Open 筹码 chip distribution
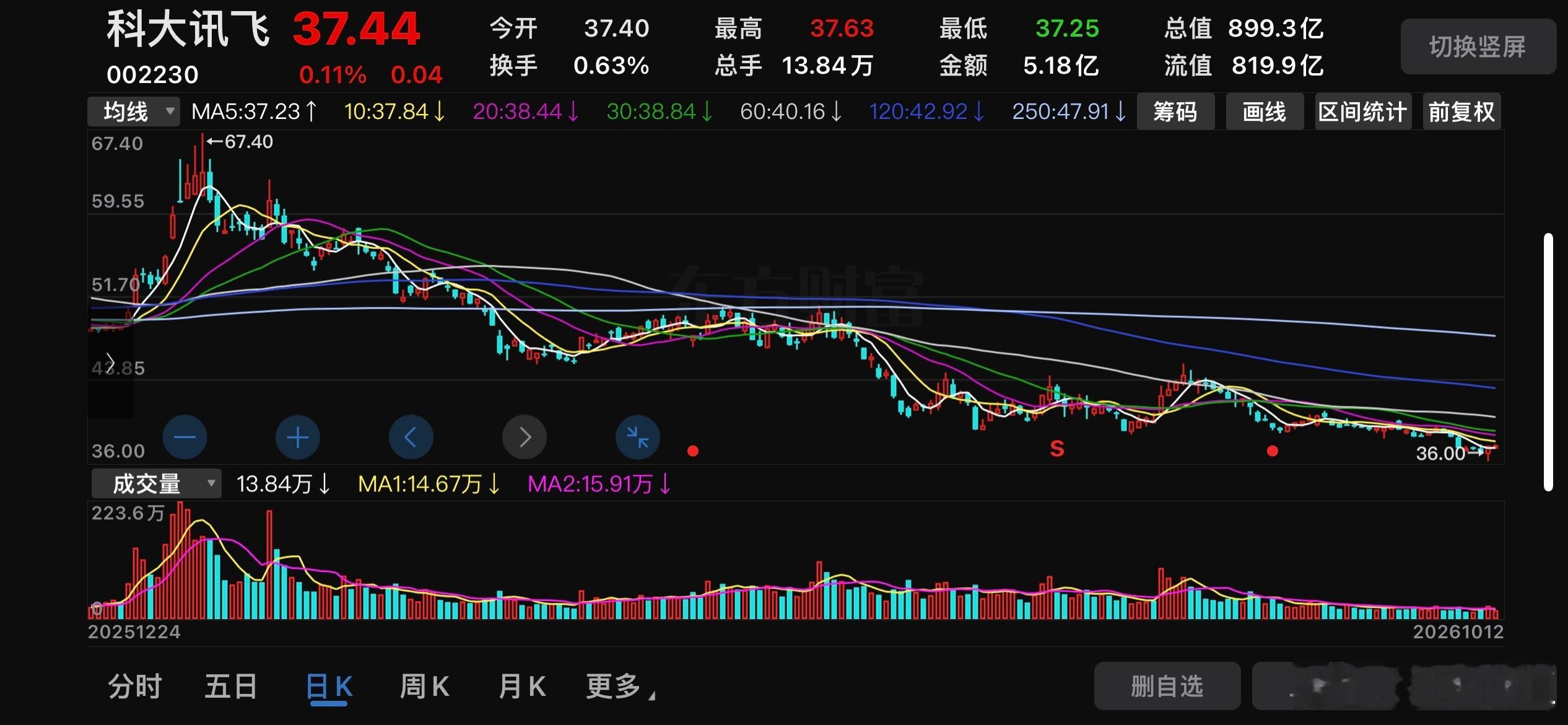Screen dimensions: 1568x725 click(x=1175, y=112)
